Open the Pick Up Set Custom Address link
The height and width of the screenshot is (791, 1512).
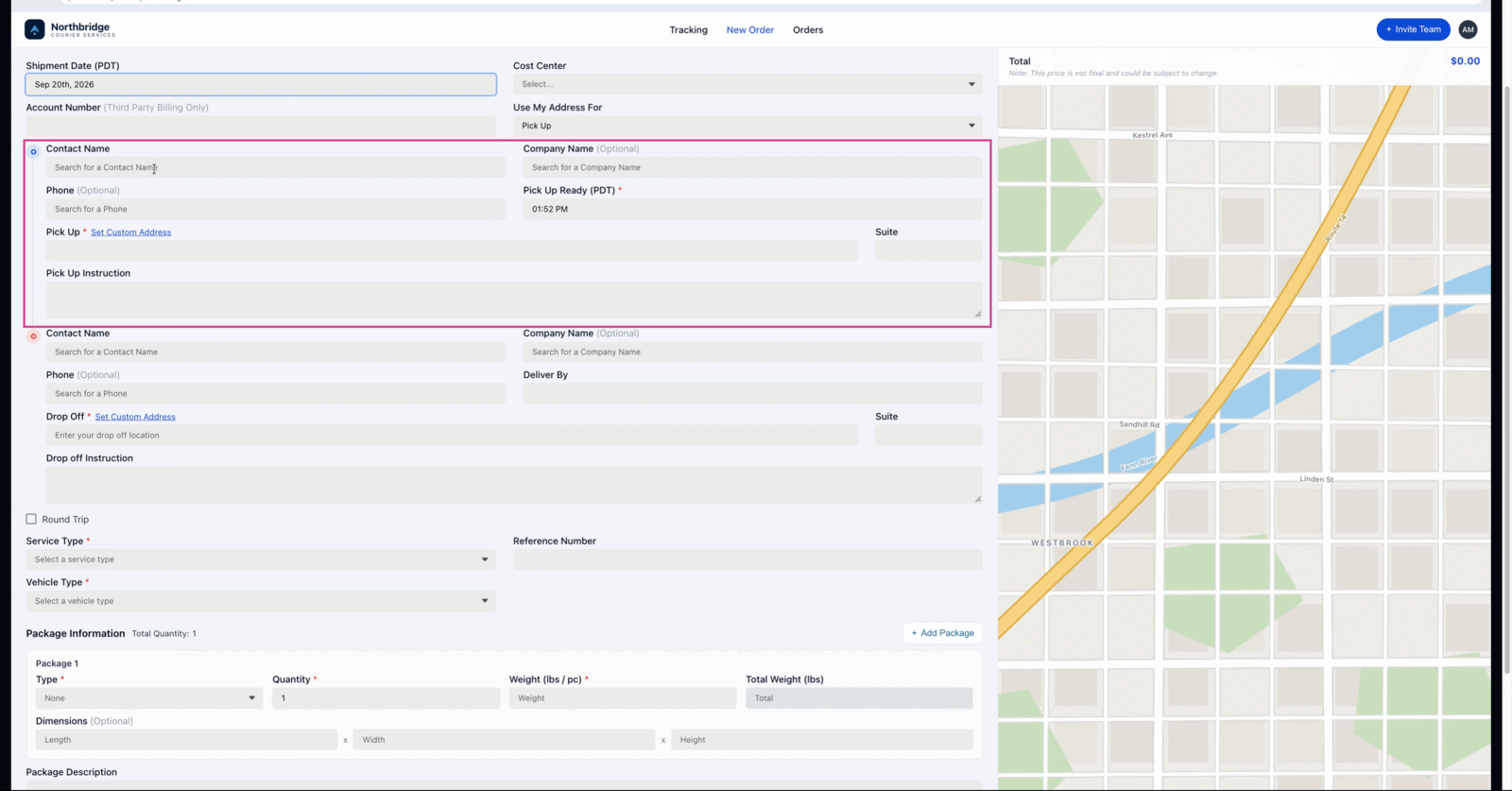130,232
